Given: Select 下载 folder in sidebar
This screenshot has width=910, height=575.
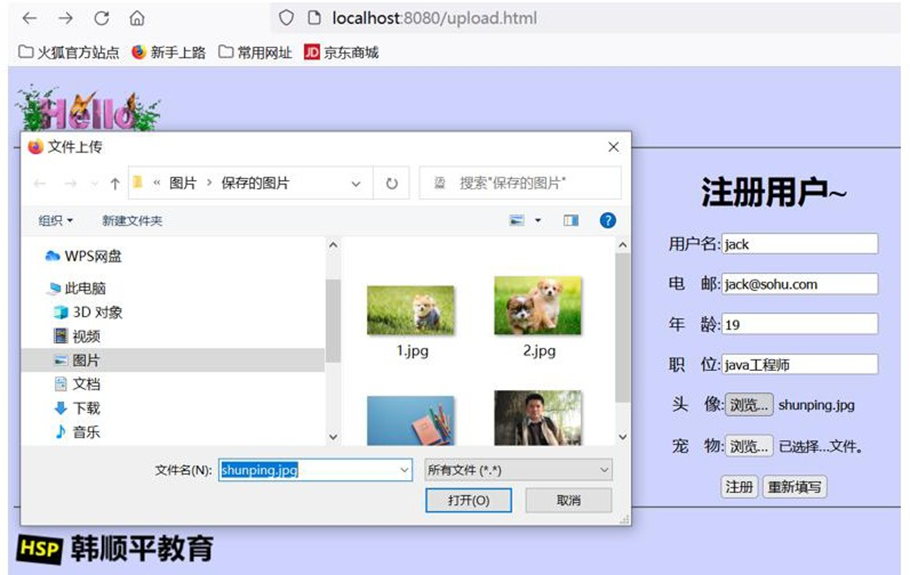Looking at the screenshot, I should click(77, 408).
